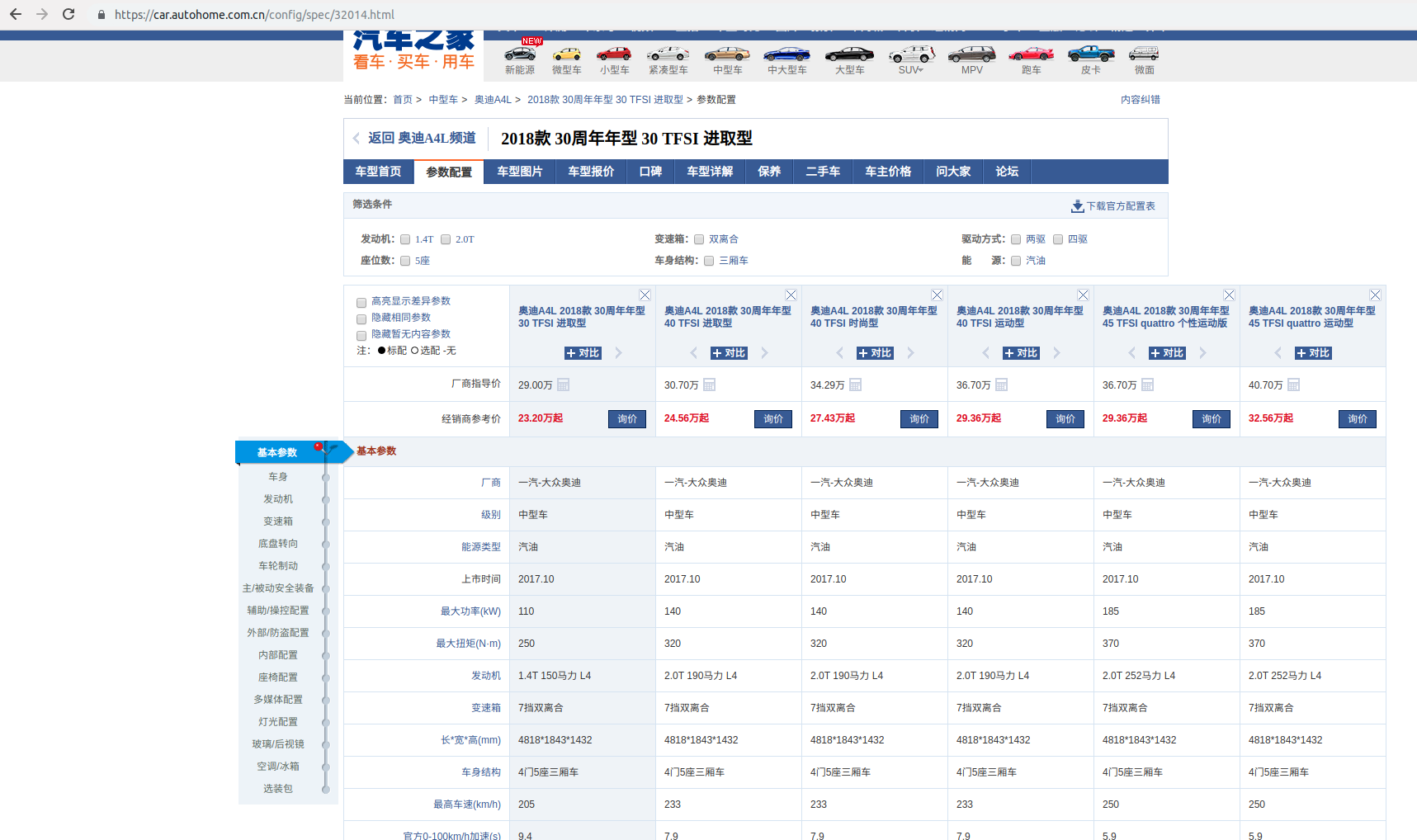Remove the 40 TFSI 时尚型 column

tap(938, 295)
